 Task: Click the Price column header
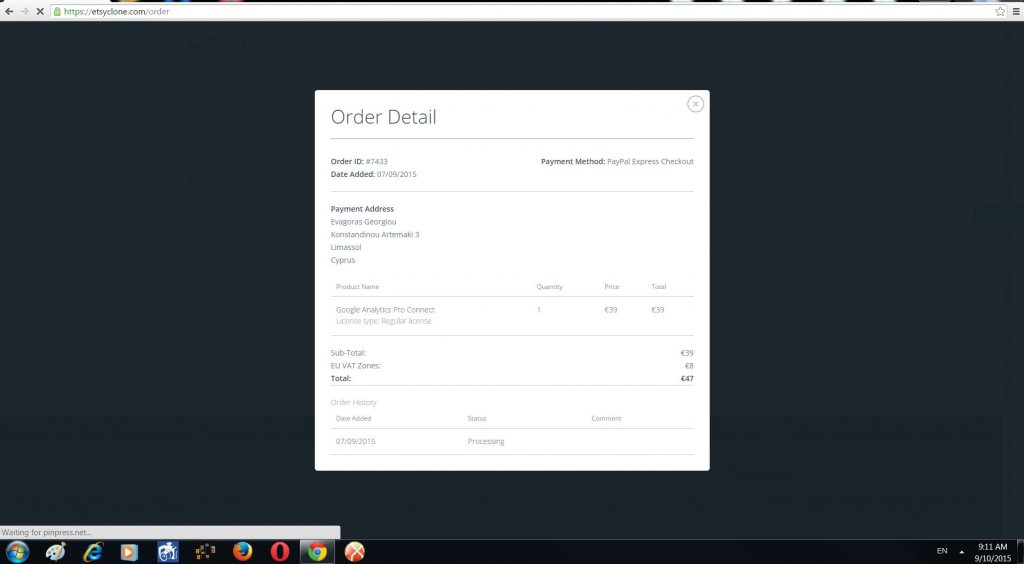612,287
